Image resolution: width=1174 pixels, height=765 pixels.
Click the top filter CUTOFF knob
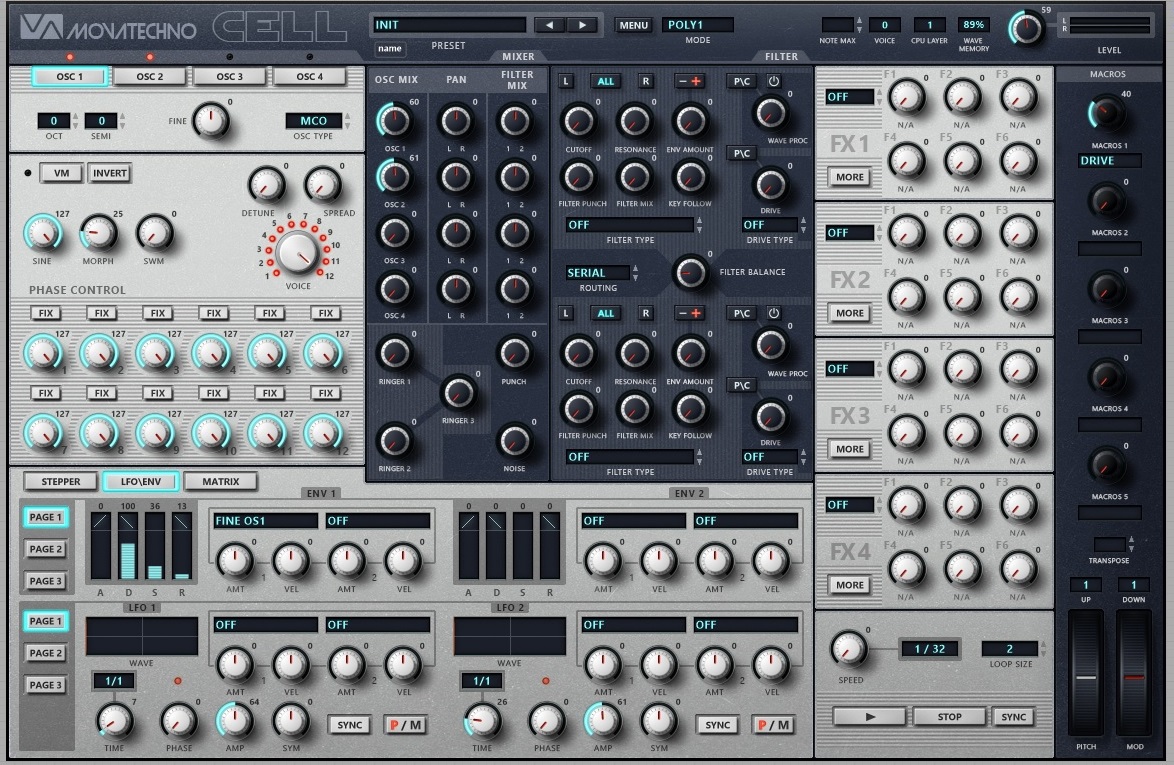pyautogui.click(x=578, y=121)
